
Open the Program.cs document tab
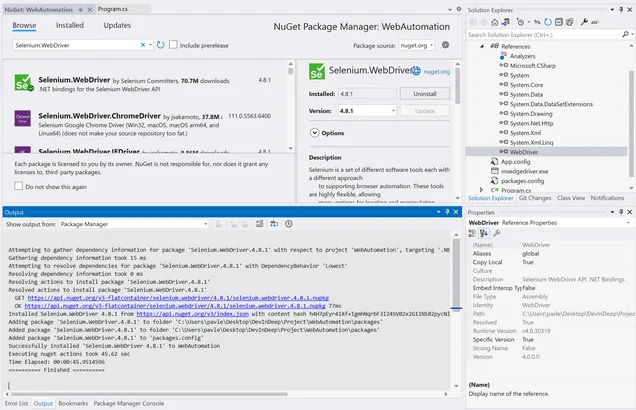coord(113,9)
